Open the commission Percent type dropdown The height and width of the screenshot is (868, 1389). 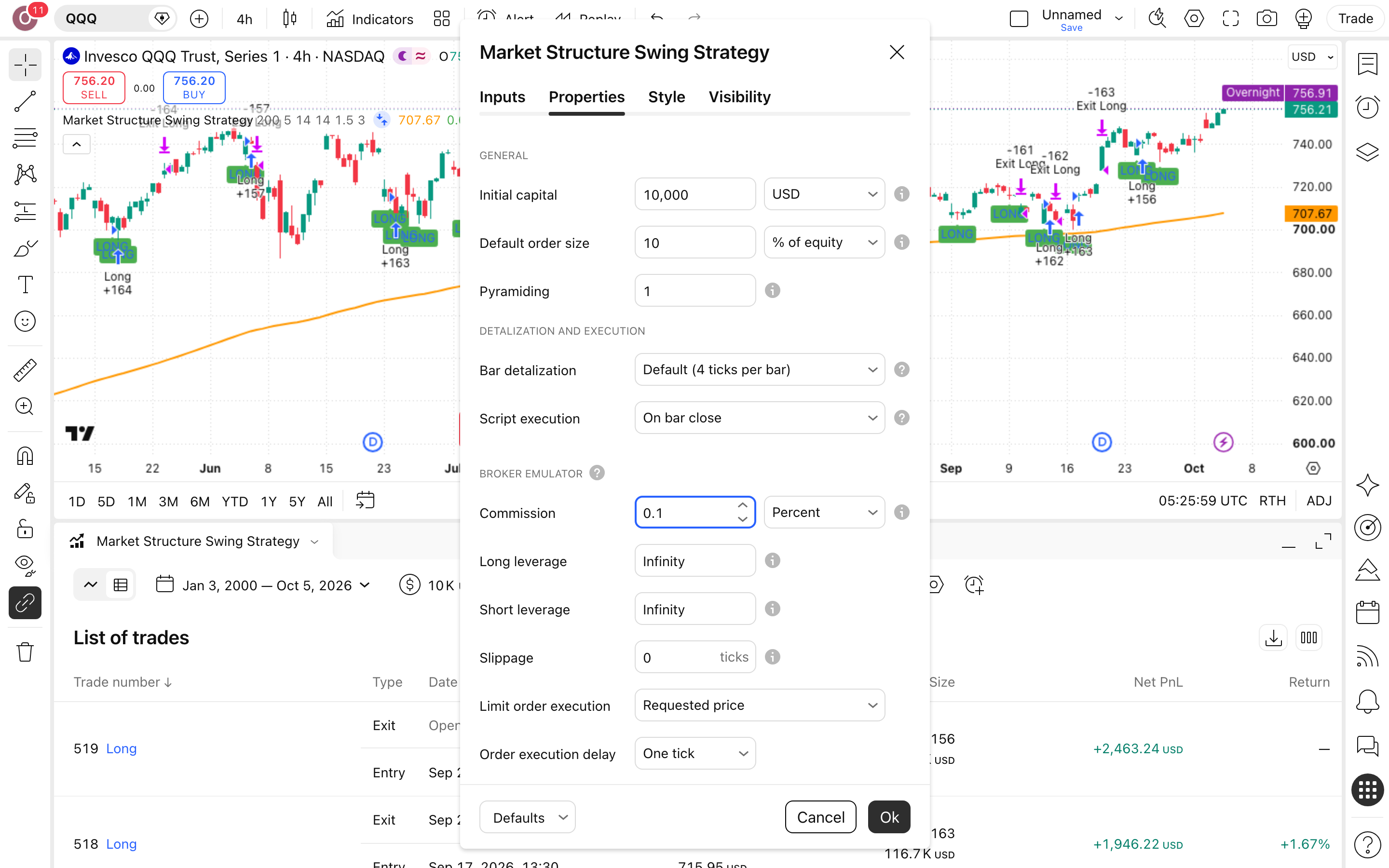pyautogui.click(x=824, y=512)
